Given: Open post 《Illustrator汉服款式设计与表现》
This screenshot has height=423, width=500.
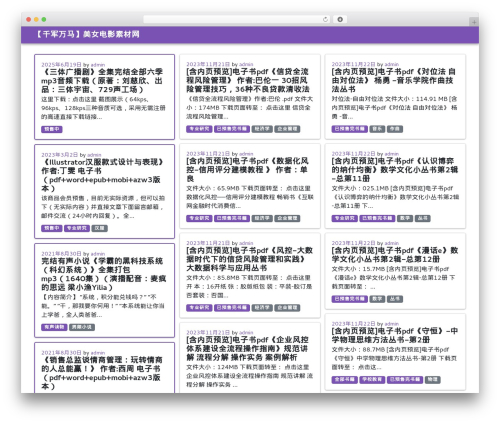Looking at the screenshot, I should coord(103,175).
